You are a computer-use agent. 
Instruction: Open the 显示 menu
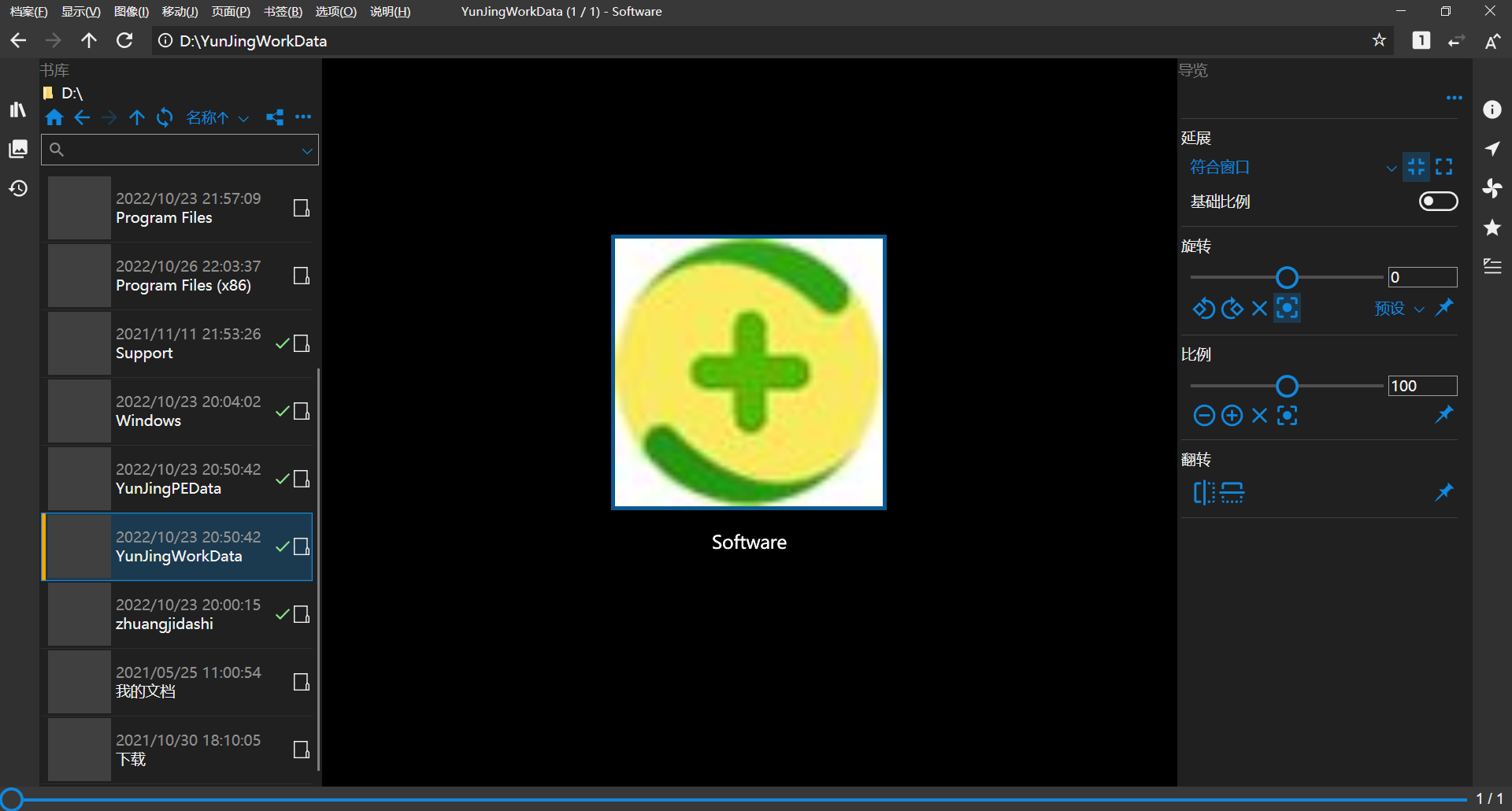pos(81,12)
